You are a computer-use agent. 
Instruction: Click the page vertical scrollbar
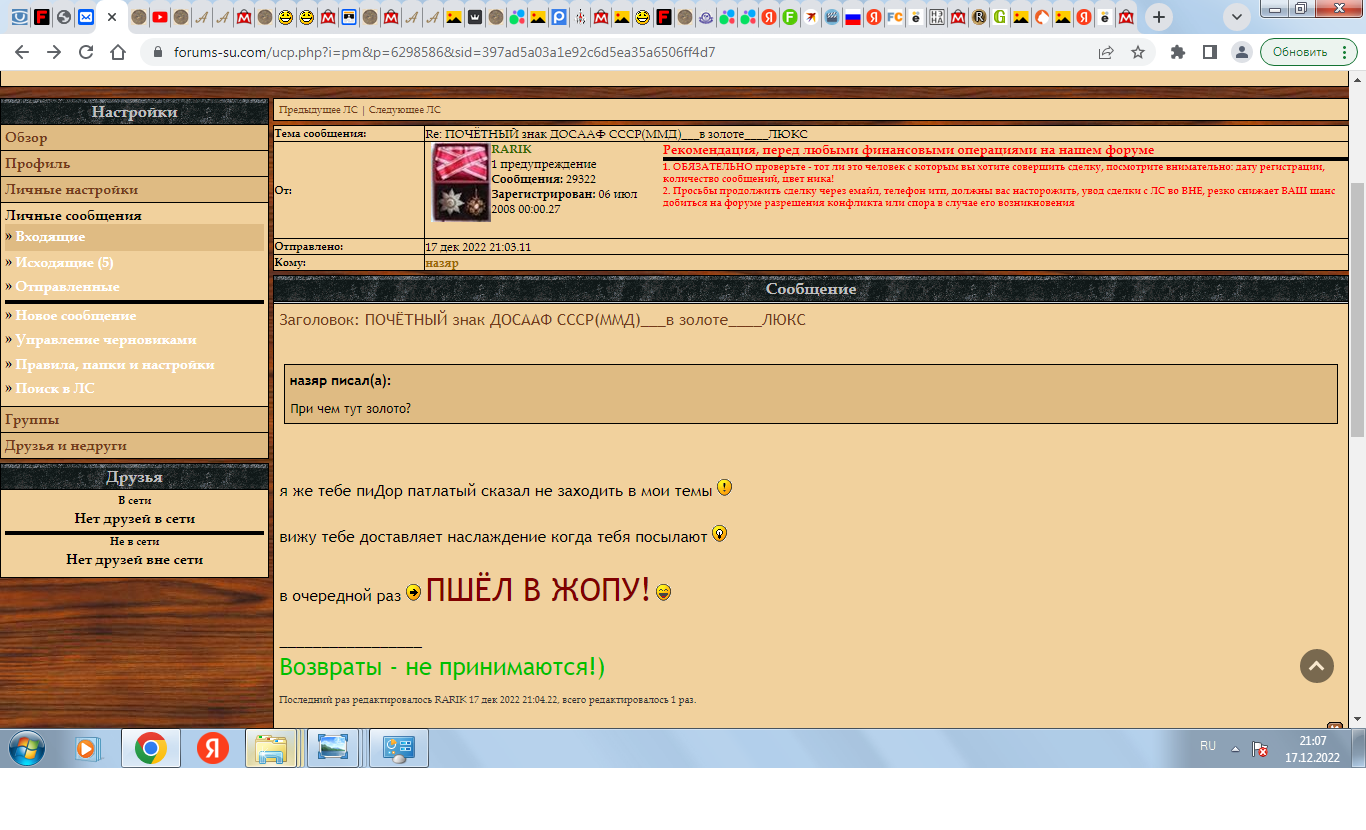point(1358,310)
